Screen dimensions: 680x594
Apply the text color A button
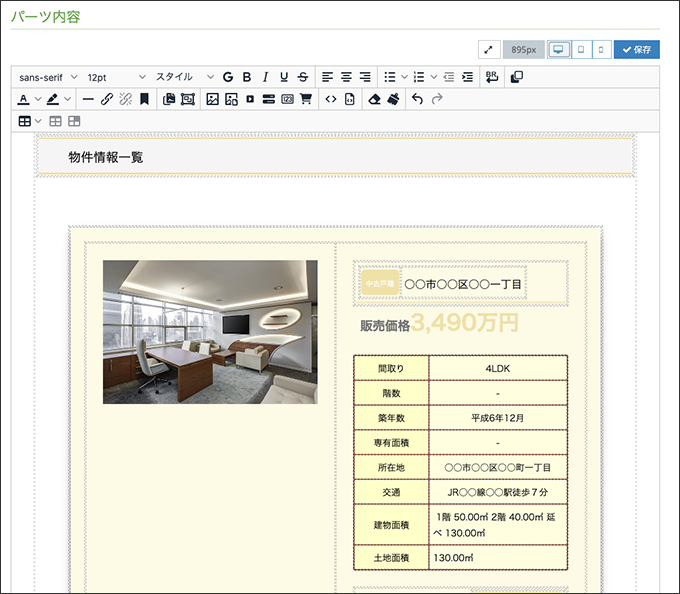click(x=23, y=99)
